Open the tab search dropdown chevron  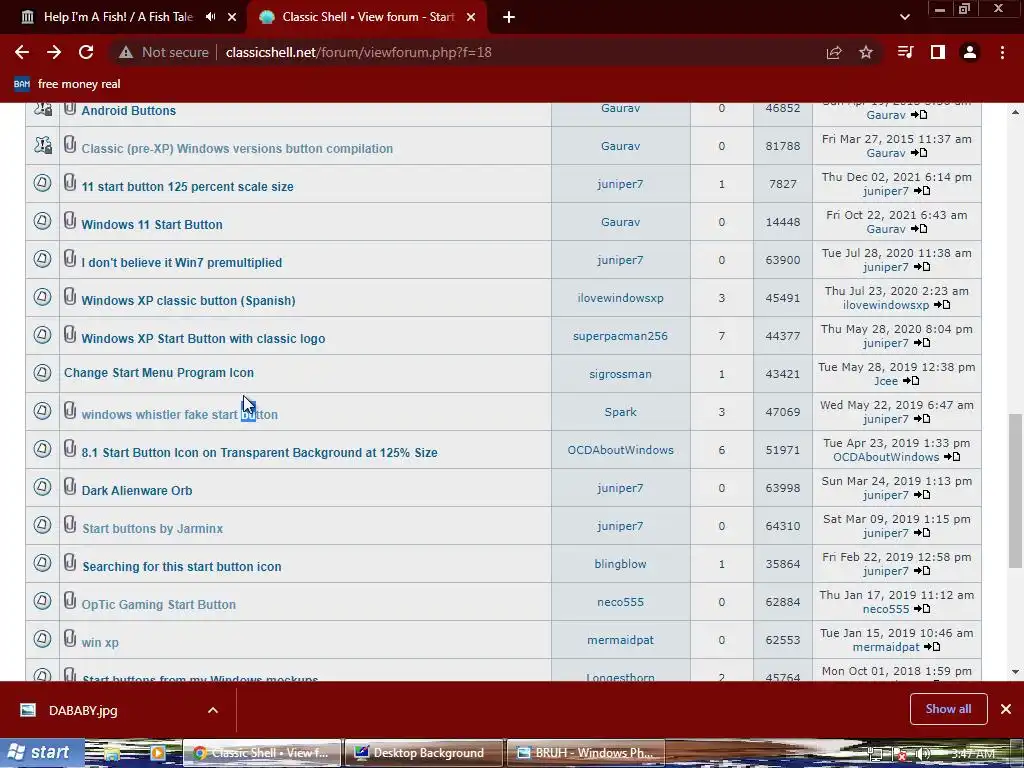pos(904,17)
